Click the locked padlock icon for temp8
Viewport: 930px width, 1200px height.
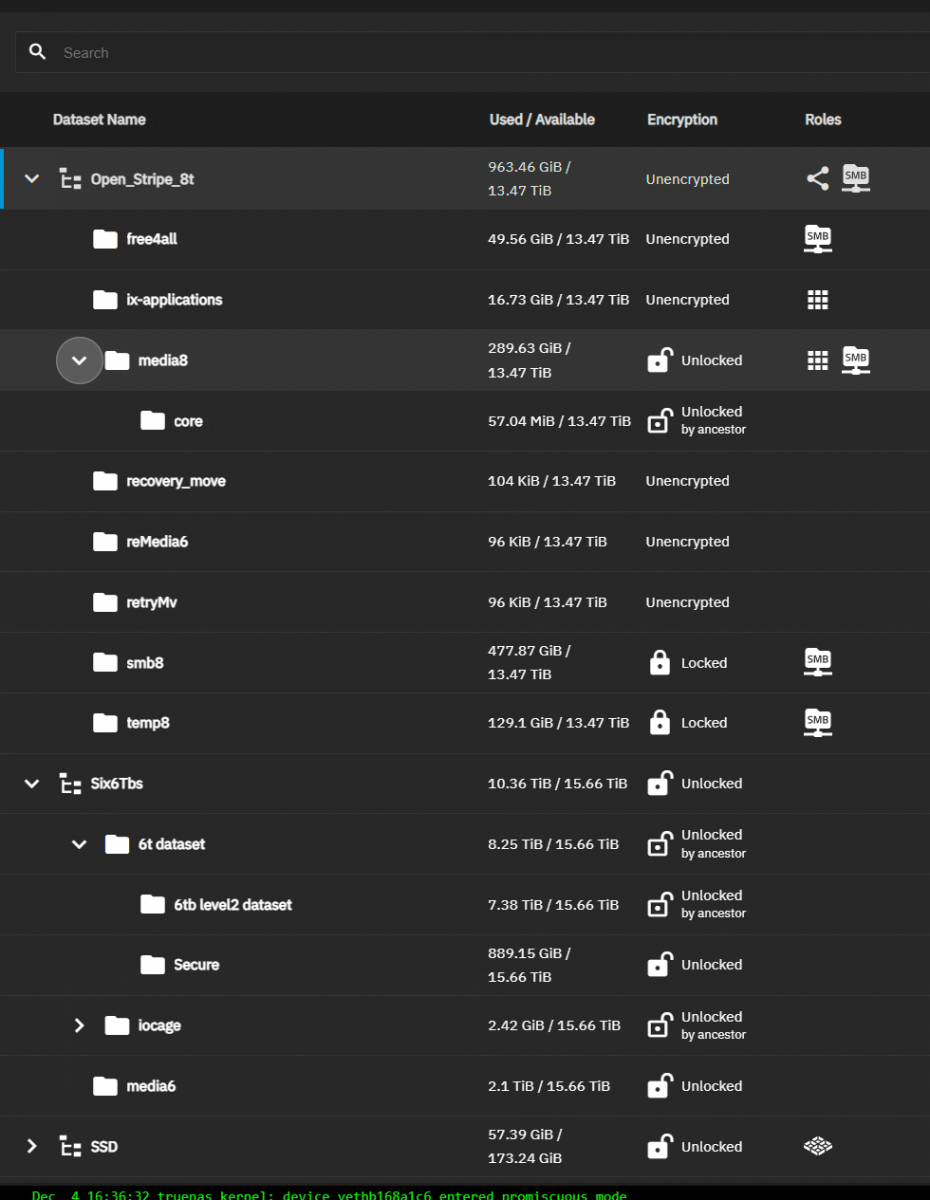(659, 722)
